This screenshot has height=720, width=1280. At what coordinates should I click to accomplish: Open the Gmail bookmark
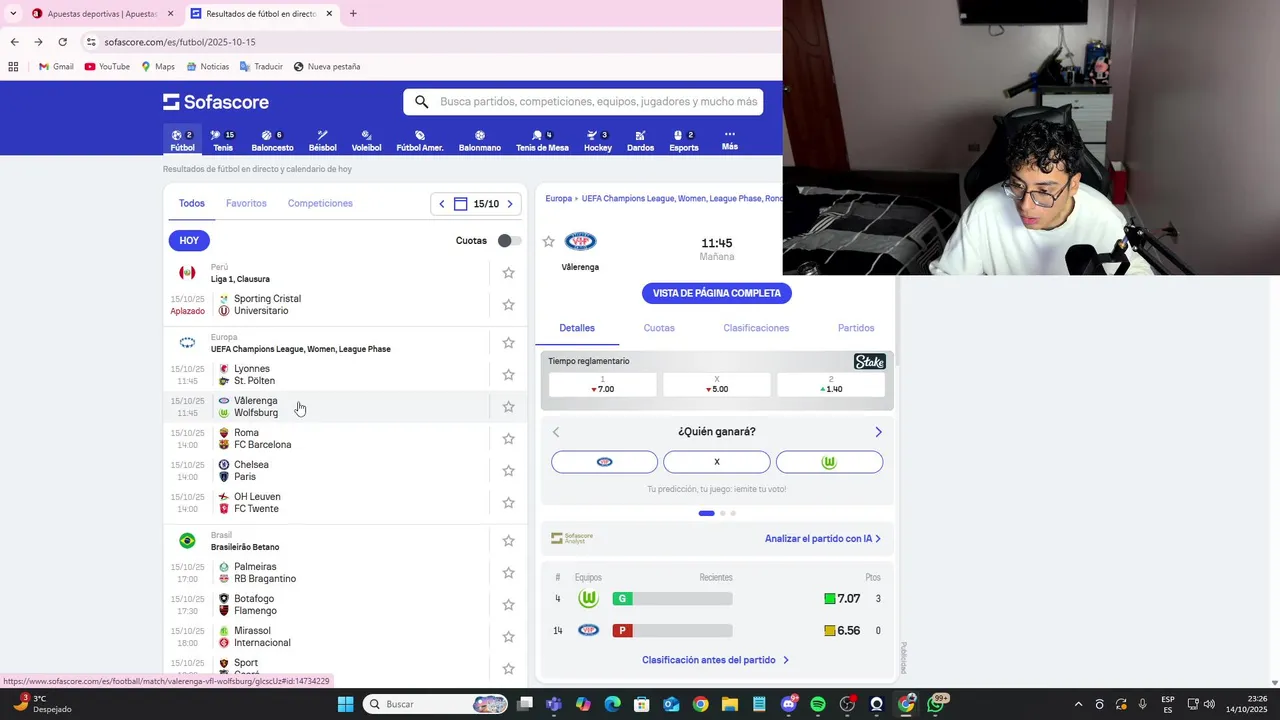coord(56,67)
